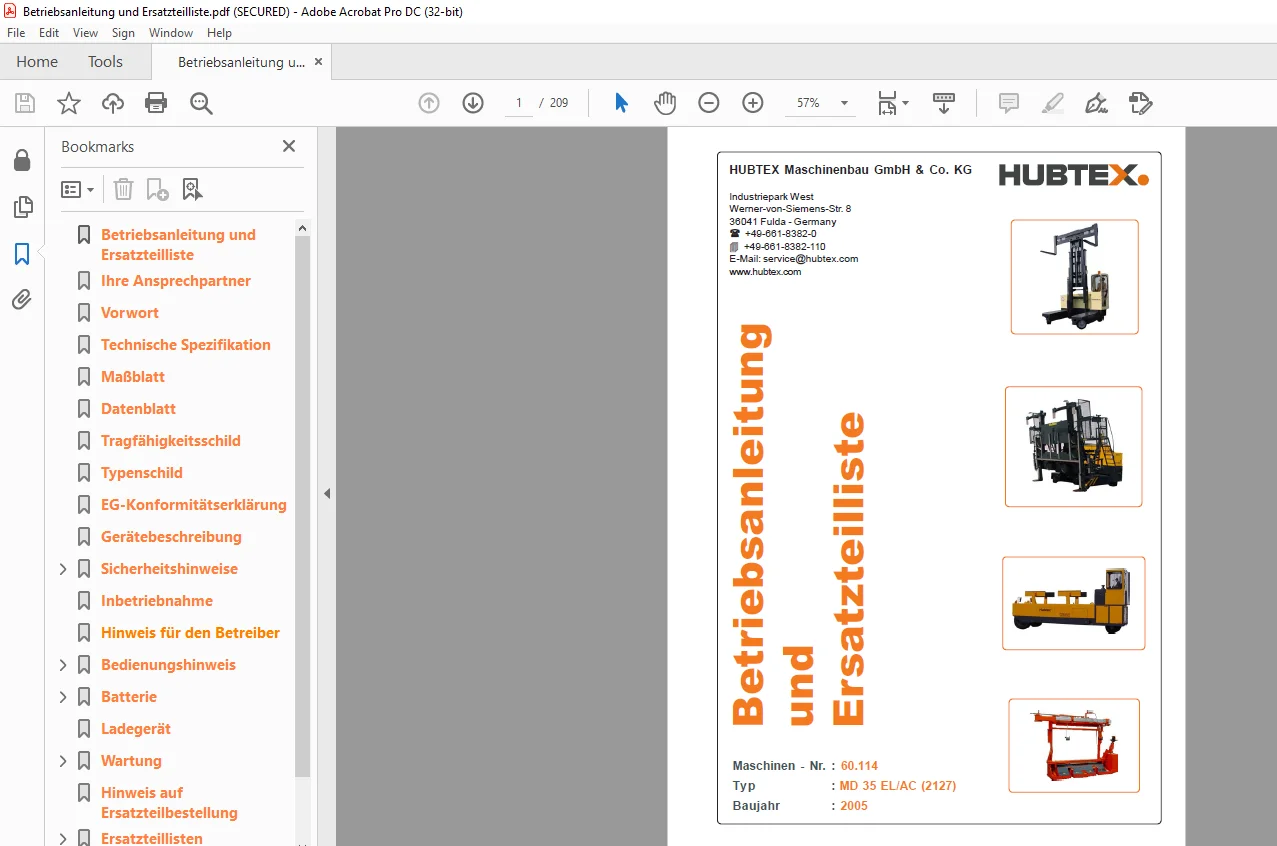Find current bookmark icon
Screen dimensions: 1277x846
(x=192, y=189)
